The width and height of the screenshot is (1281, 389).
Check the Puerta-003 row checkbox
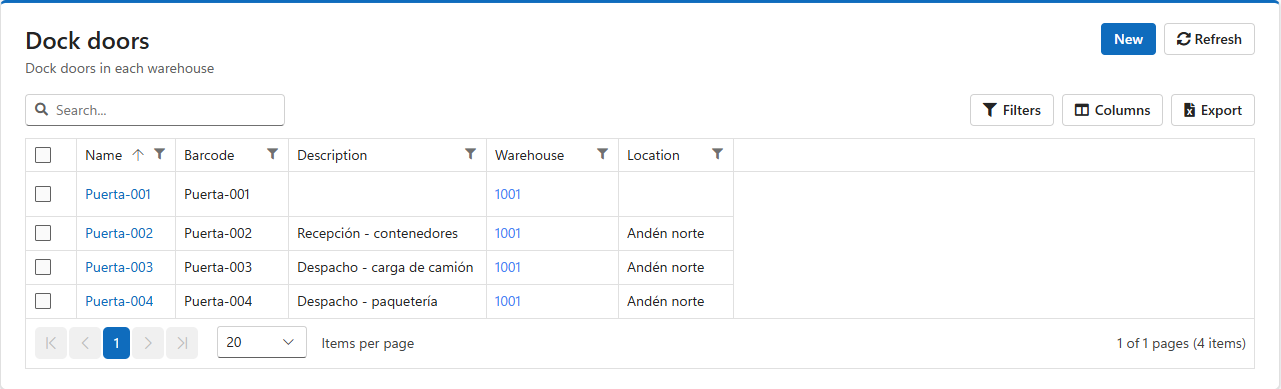[43, 267]
